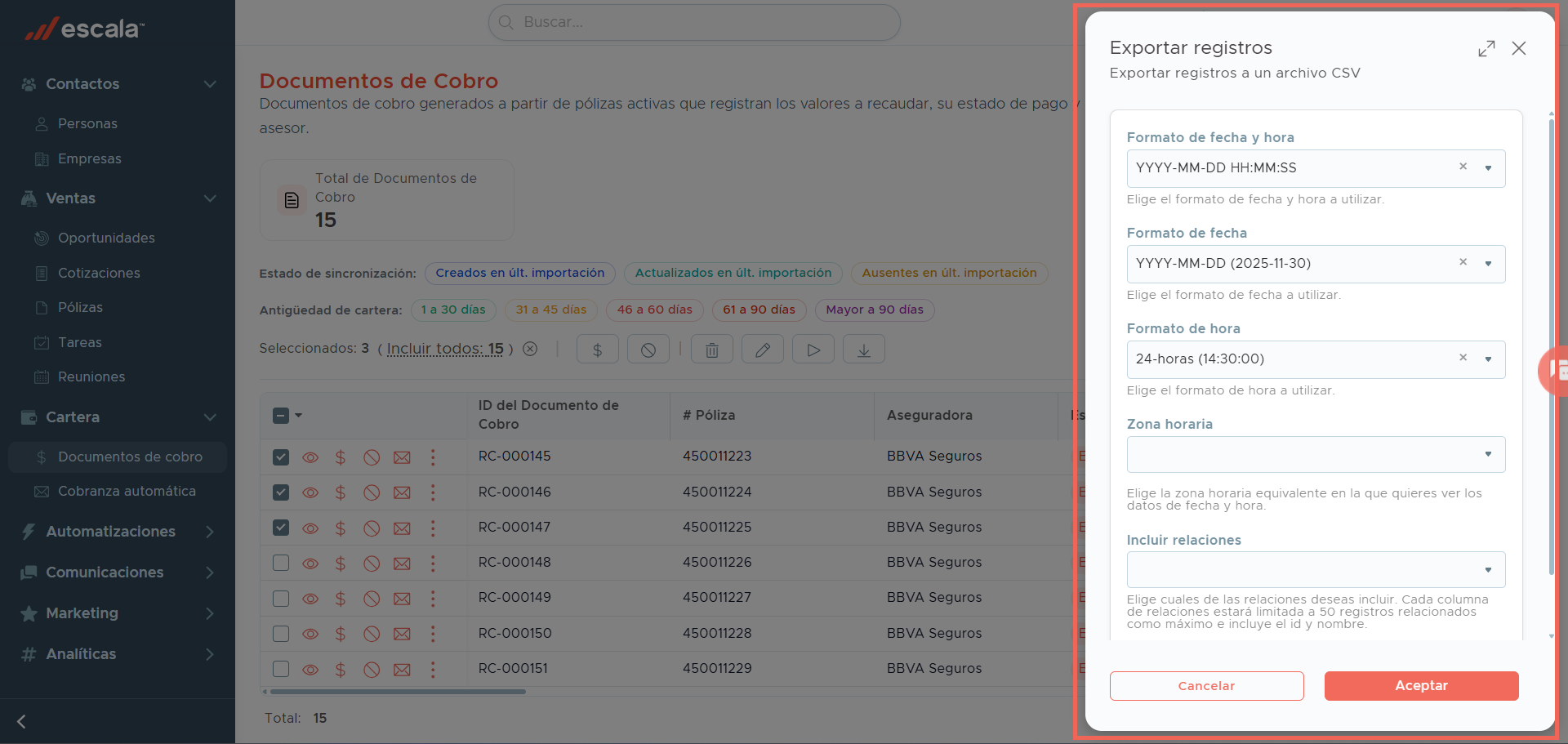Image resolution: width=1568 pixels, height=744 pixels.
Task: Click the Cancelar button
Action: tap(1206, 686)
